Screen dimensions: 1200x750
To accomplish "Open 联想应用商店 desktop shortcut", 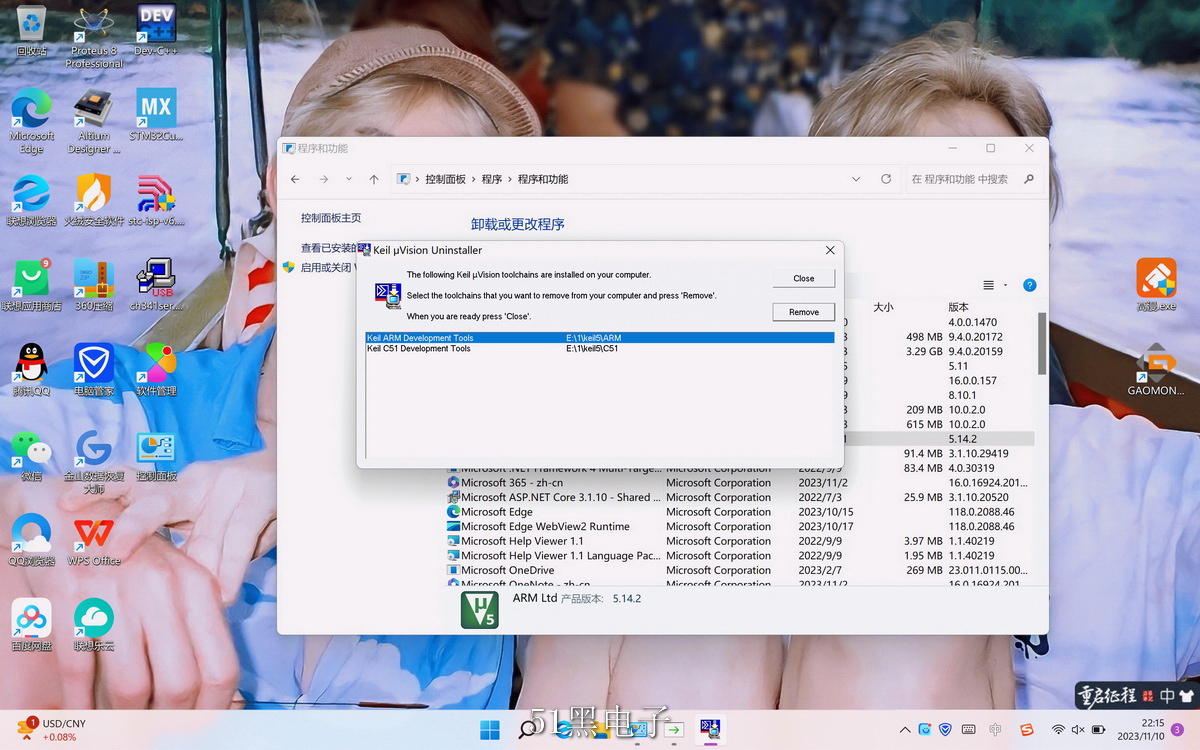I will coord(32,285).
